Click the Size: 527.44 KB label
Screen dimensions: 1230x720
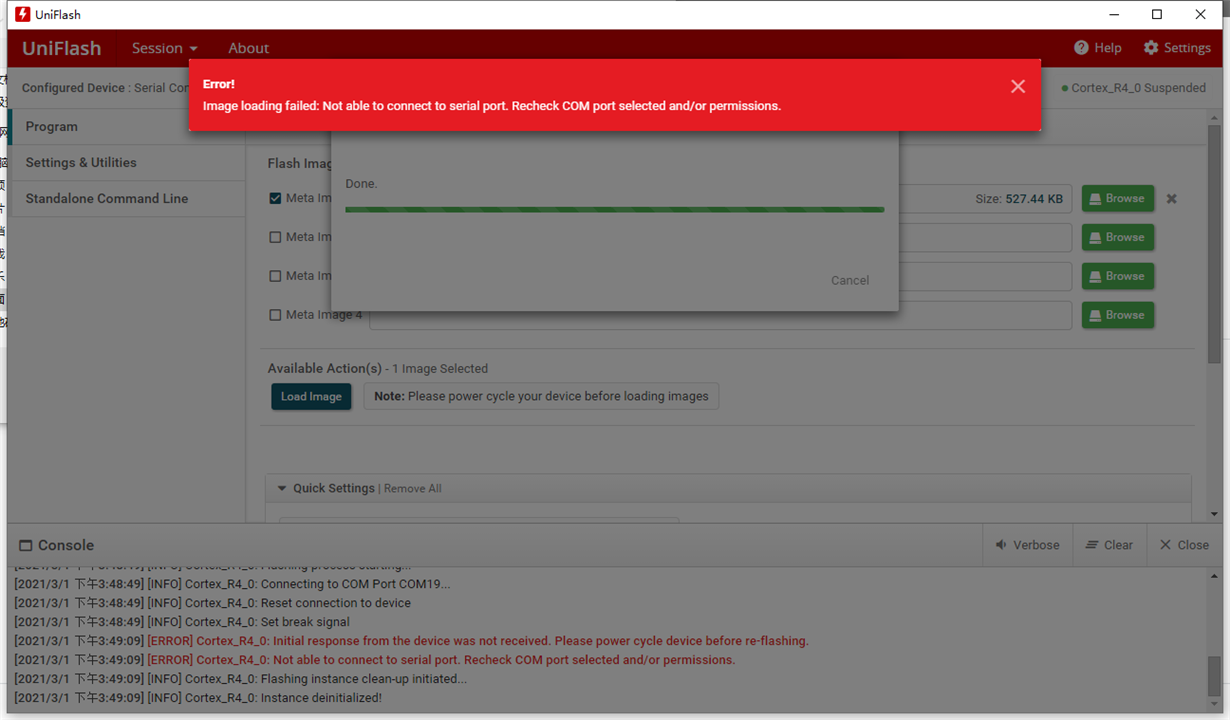1020,199
